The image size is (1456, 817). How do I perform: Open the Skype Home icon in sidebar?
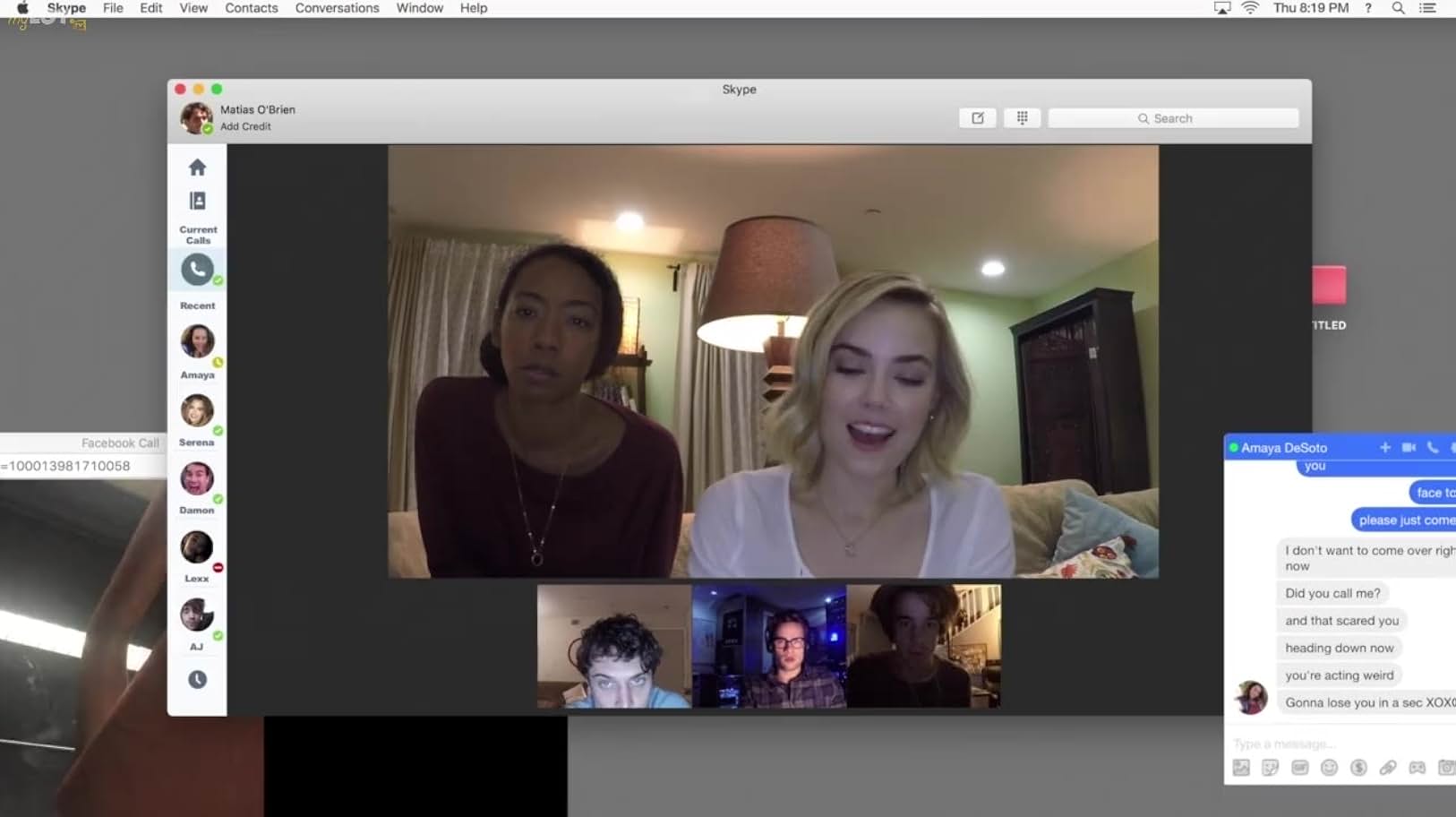pyautogui.click(x=197, y=168)
